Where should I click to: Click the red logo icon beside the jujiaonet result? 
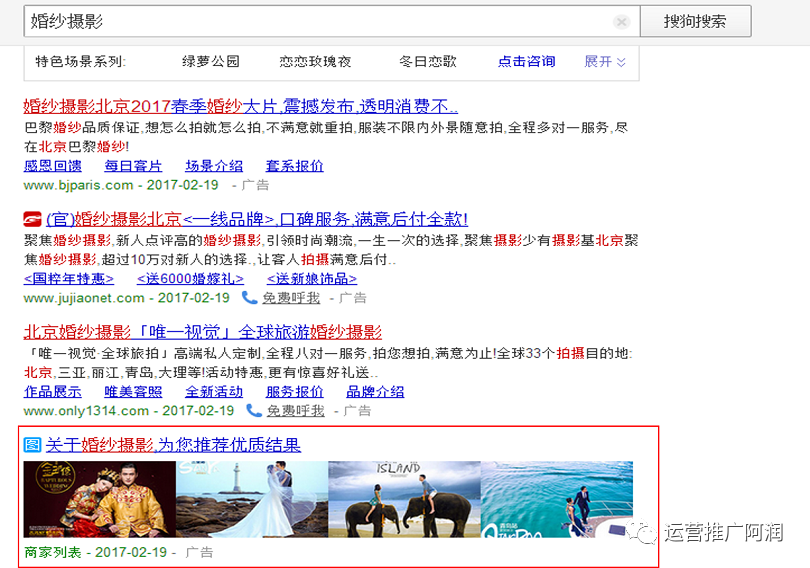pos(32,219)
